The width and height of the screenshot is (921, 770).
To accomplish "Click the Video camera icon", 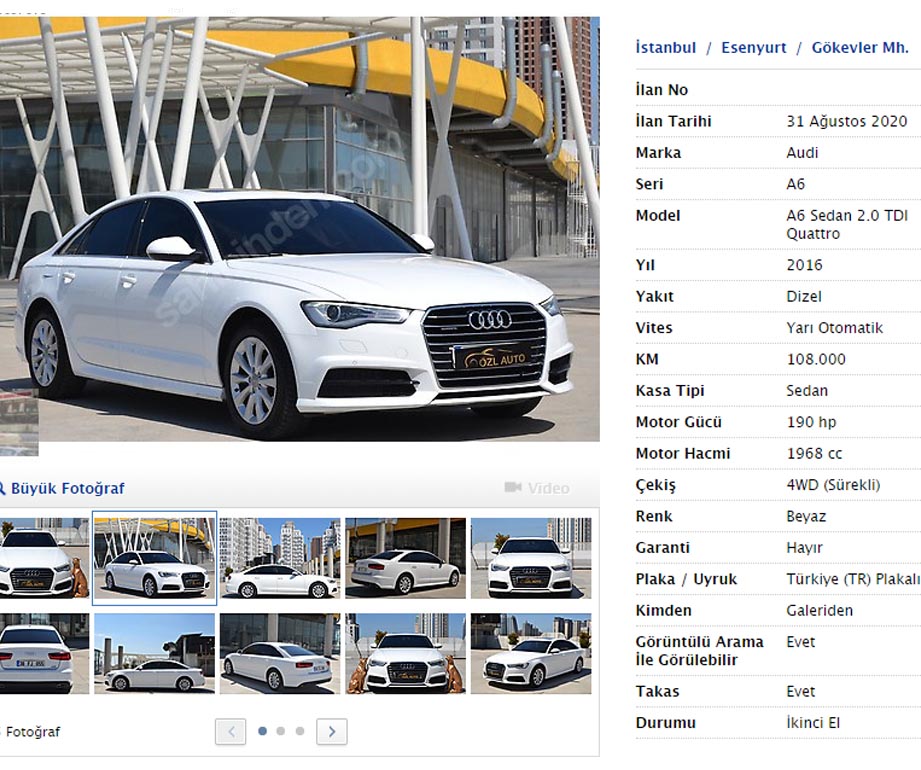I will click(513, 487).
